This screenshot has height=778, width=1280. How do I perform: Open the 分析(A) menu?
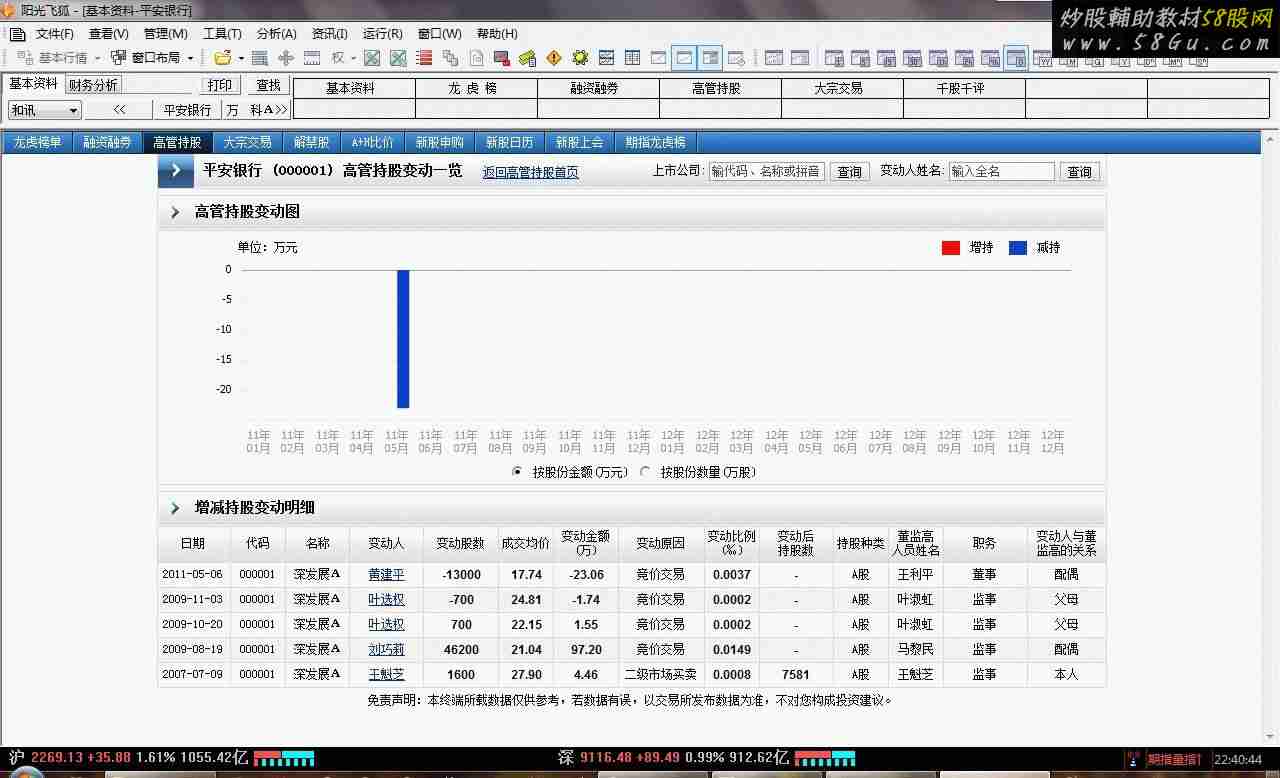coord(276,34)
